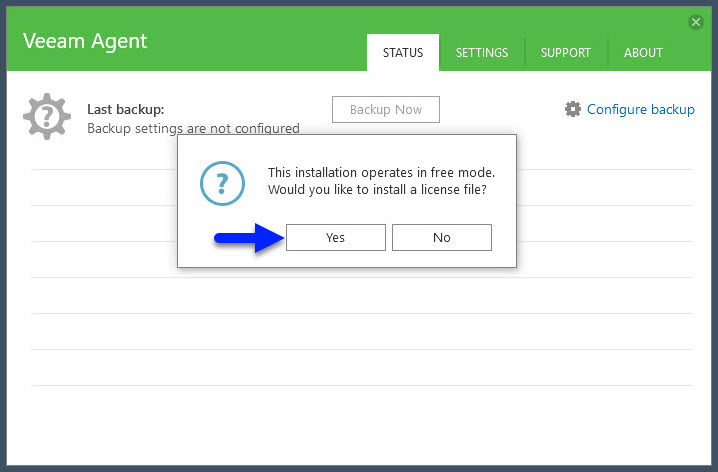The width and height of the screenshot is (718, 472).
Task: Click the 'operates in free mode' message
Action: [x=381, y=172]
